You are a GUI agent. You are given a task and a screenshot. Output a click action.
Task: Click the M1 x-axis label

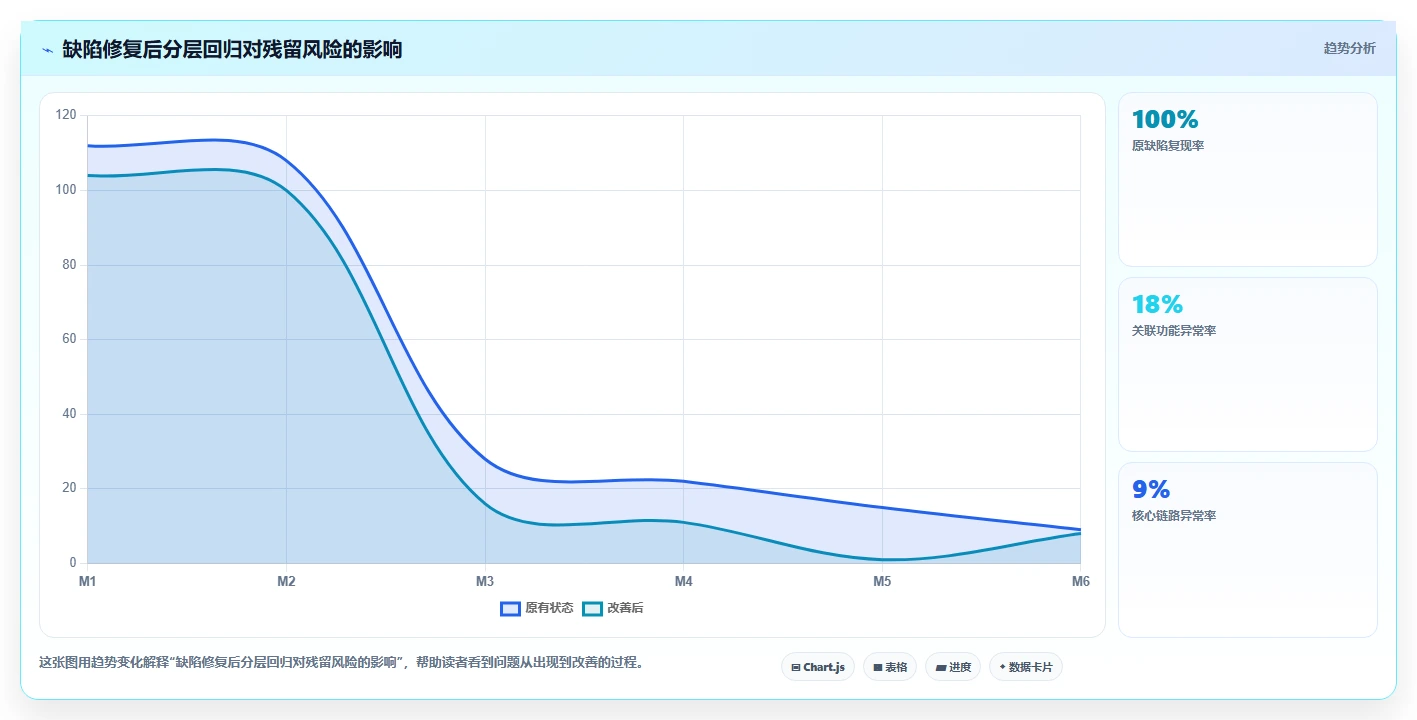coord(87,581)
